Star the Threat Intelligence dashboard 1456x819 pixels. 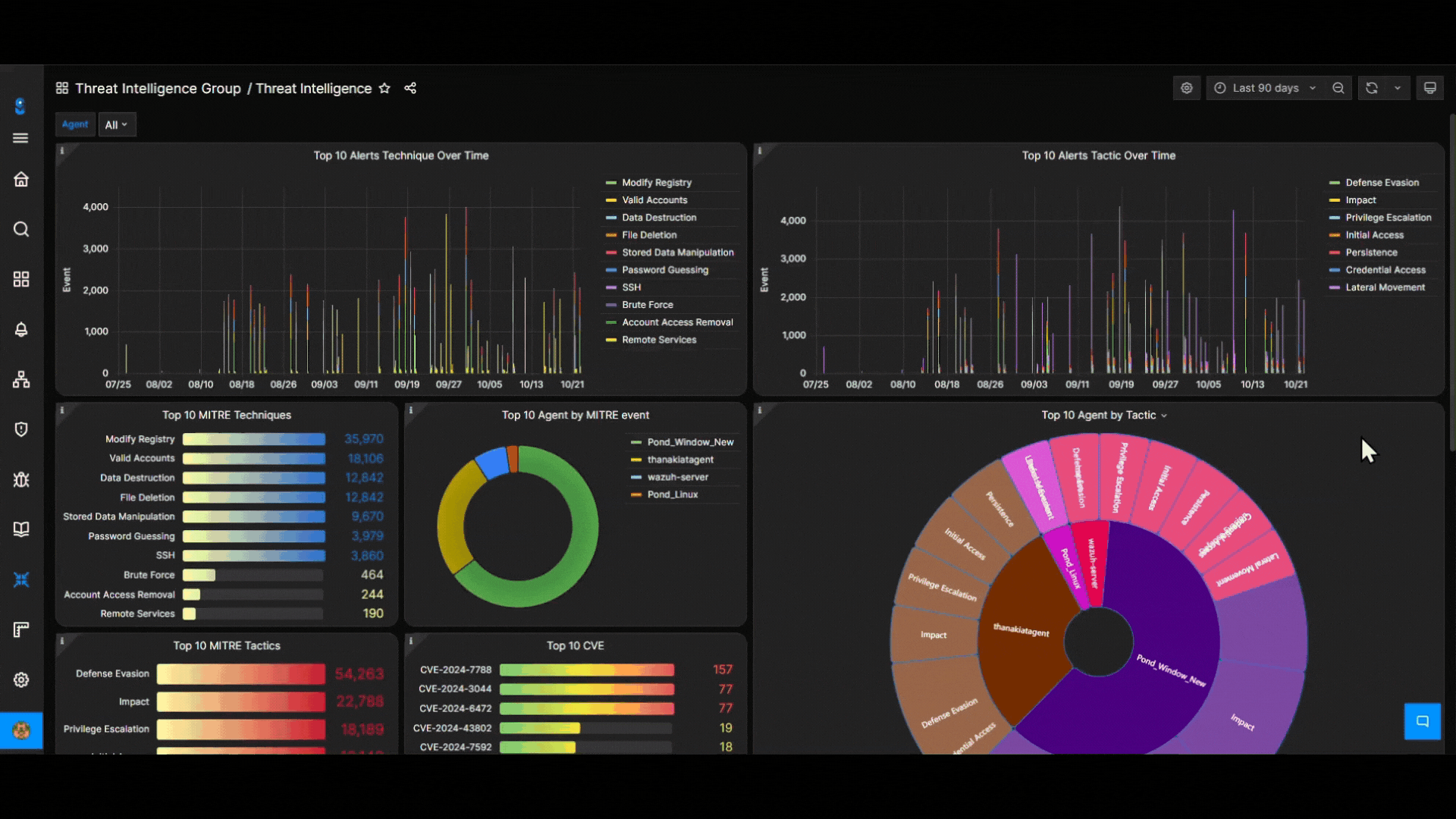tap(384, 89)
